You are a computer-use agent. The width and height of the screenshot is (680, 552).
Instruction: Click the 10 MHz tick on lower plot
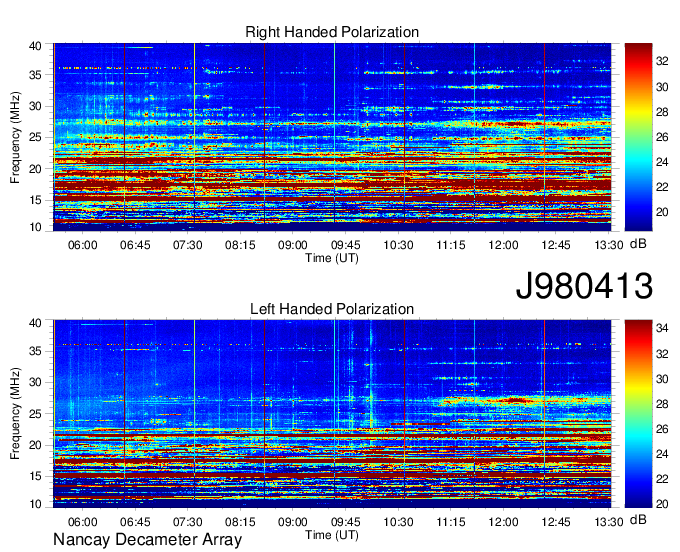click(x=36, y=503)
